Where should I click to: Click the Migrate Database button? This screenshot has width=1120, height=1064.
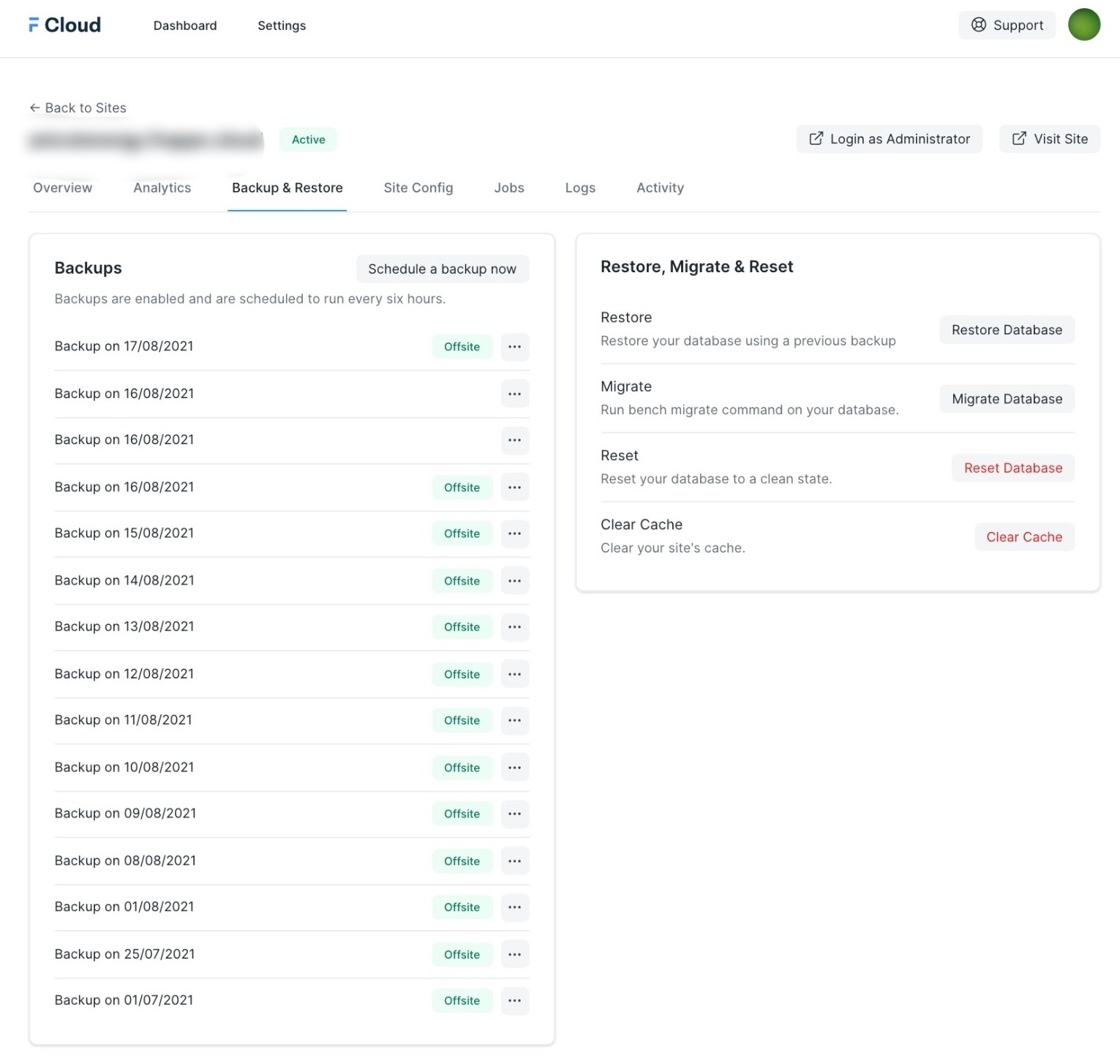(x=1007, y=399)
